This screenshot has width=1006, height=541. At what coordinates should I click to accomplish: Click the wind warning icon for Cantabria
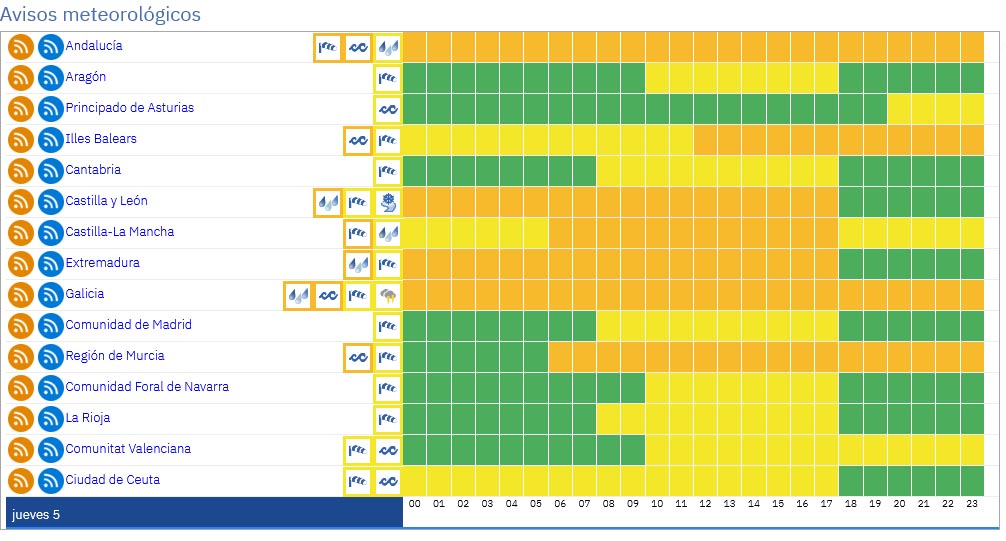pos(388,171)
